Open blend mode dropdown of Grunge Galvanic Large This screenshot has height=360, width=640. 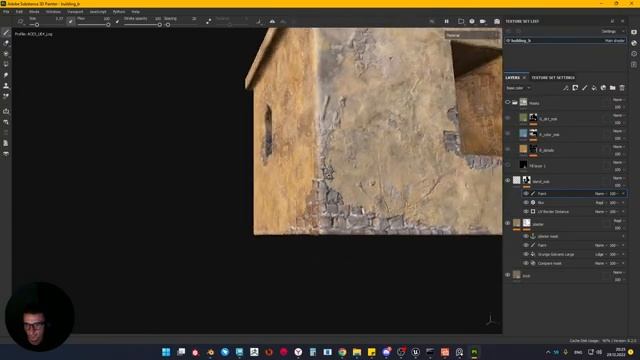601,254
